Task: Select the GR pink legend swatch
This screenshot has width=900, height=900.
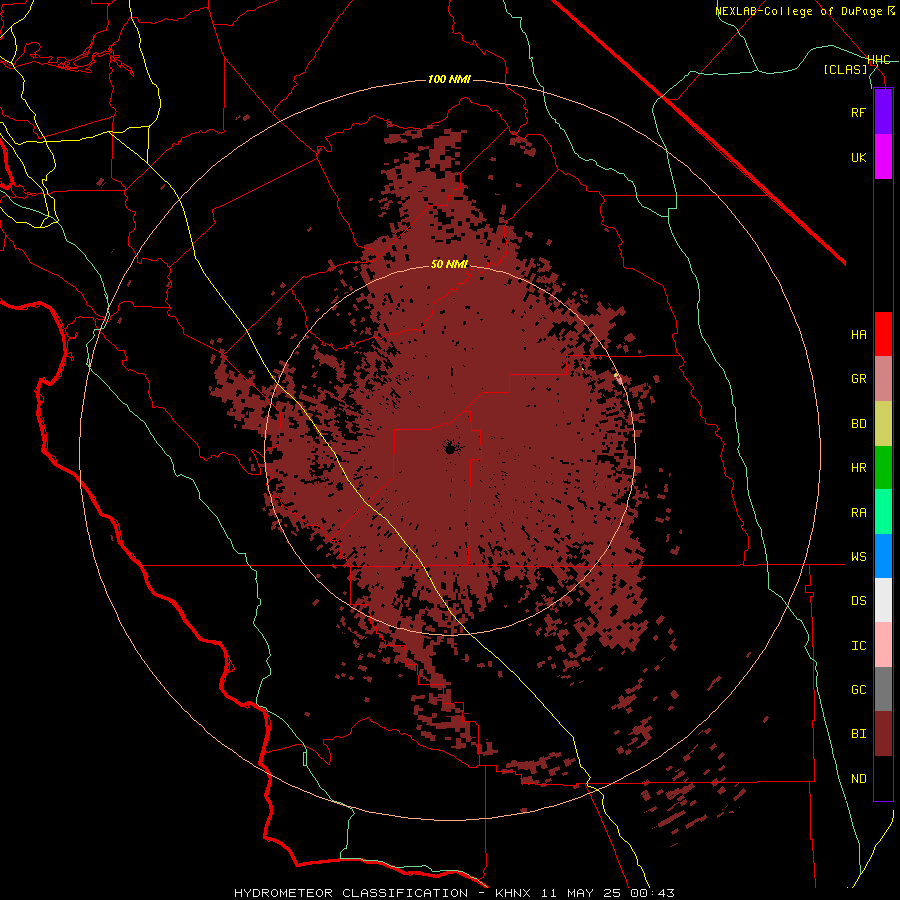Action: coord(883,379)
